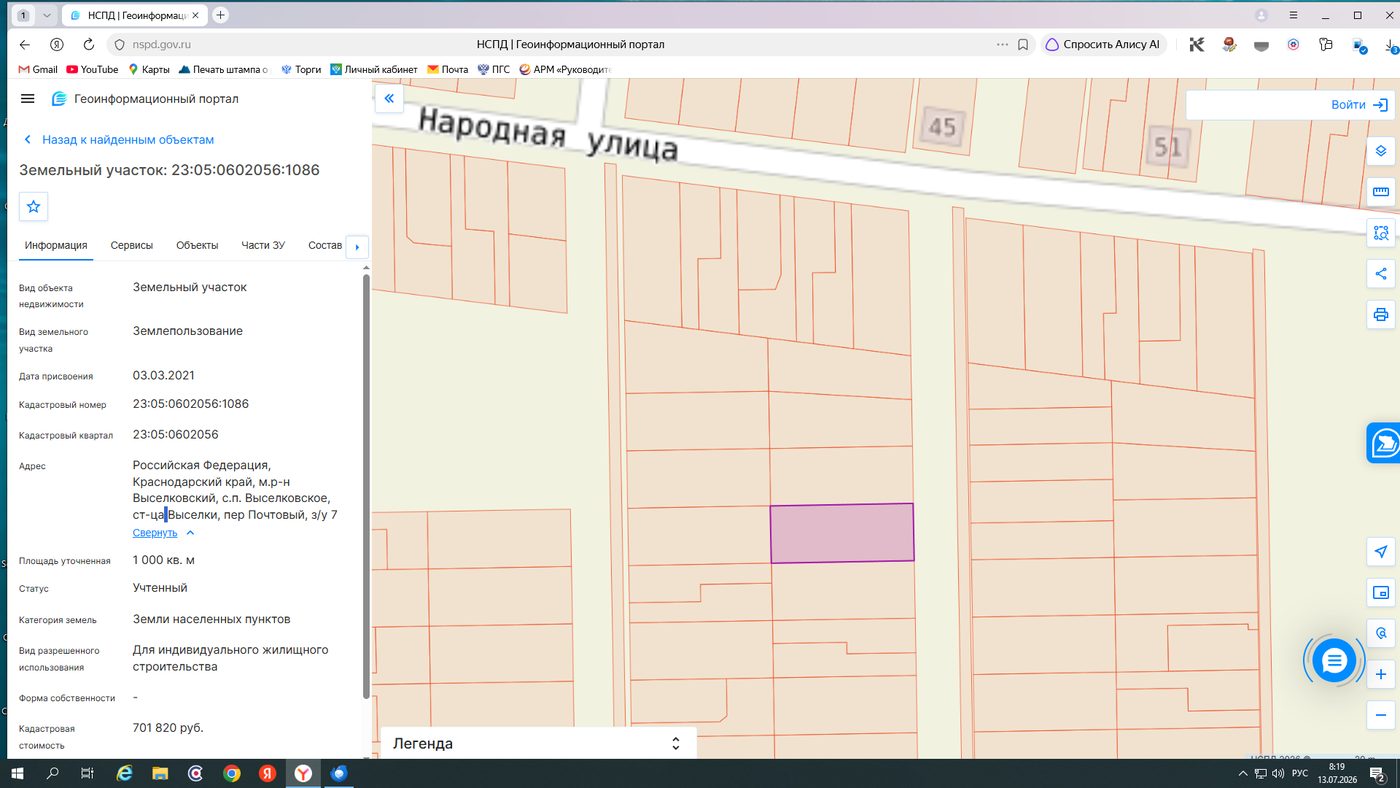Image resolution: width=1400 pixels, height=788 pixels.
Task: Select the НСПД browser tab
Action: click(x=136, y=15)
